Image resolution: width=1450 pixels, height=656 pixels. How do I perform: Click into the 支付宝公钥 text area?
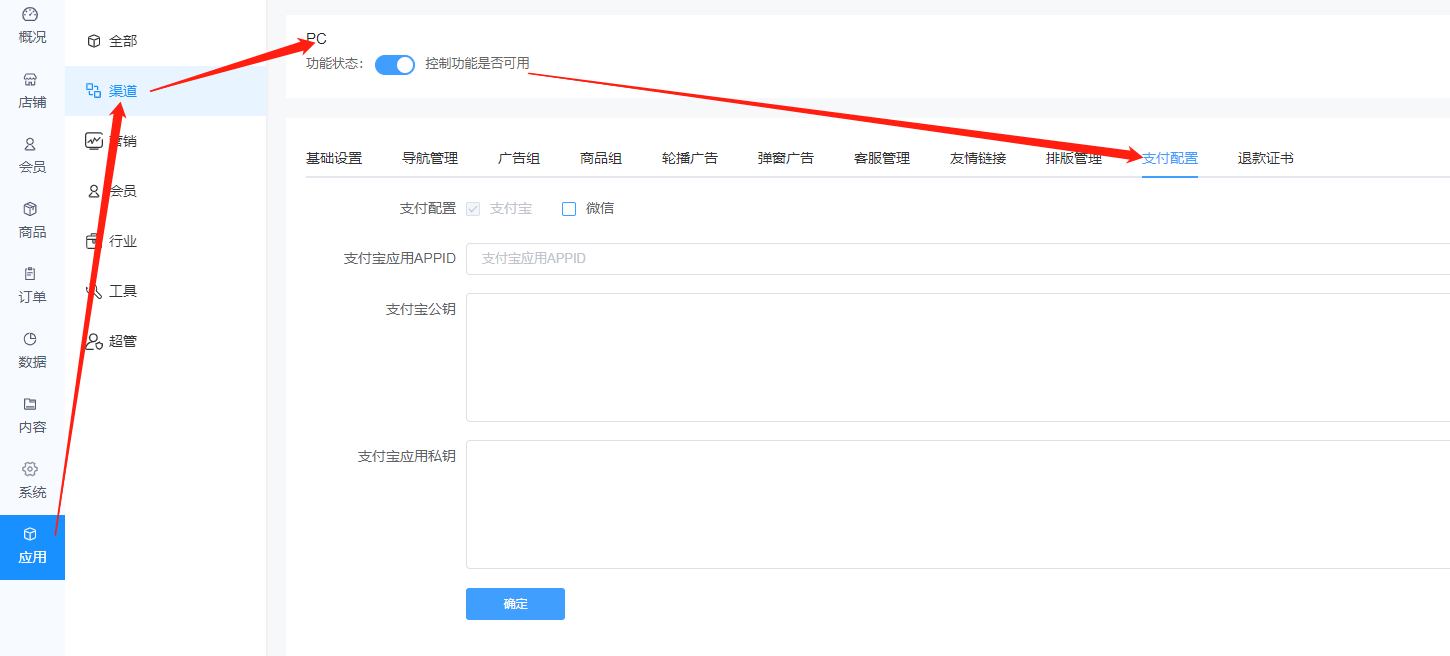tap(958, 357)
